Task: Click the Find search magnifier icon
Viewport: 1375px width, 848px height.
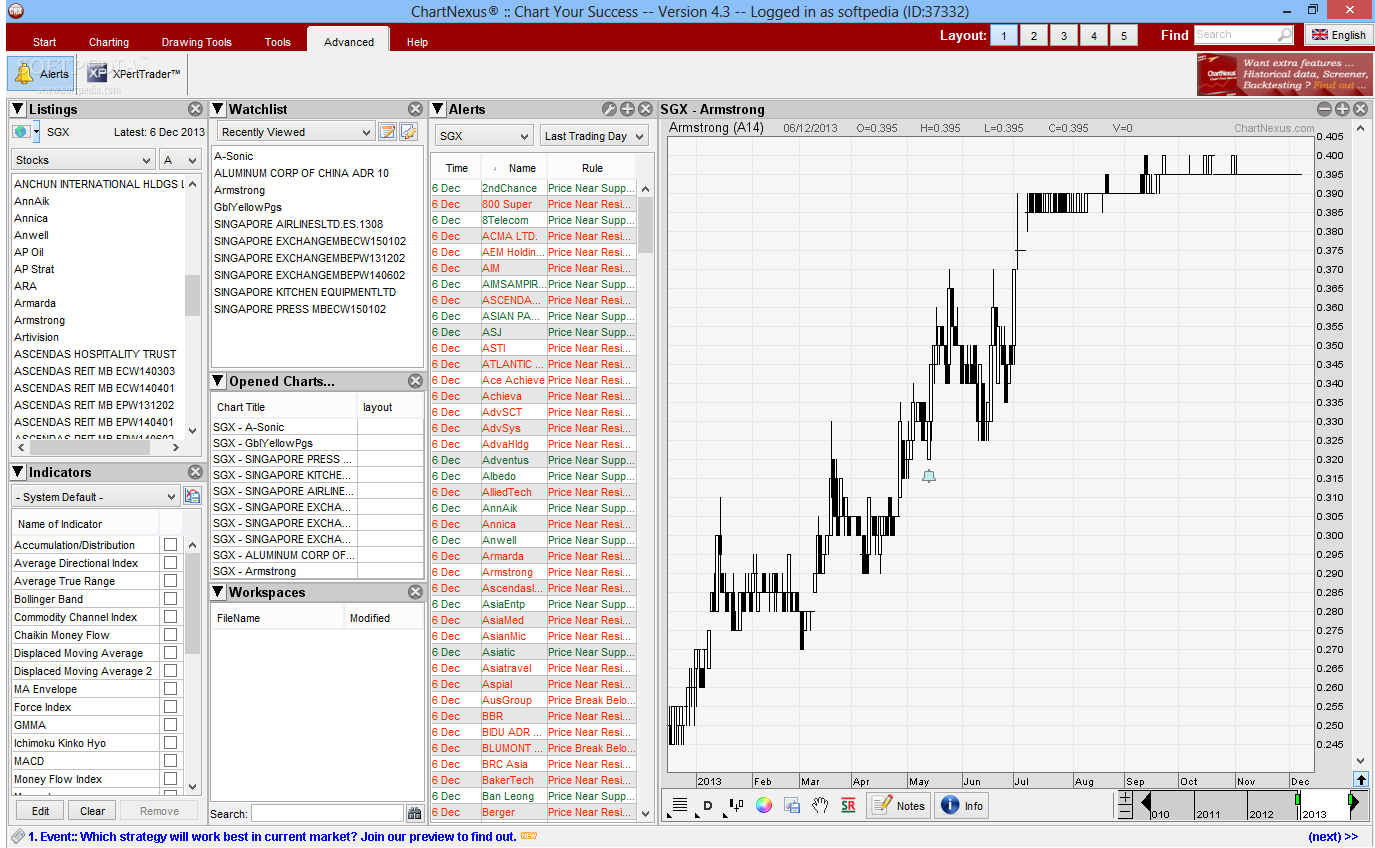Action: pos(1285,35)
